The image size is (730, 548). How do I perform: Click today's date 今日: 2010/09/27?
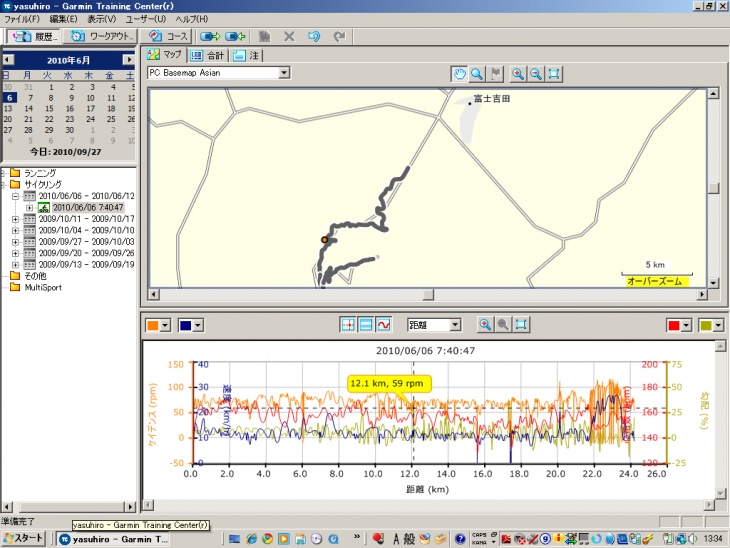pyautogui.click(x=65, y=152)
